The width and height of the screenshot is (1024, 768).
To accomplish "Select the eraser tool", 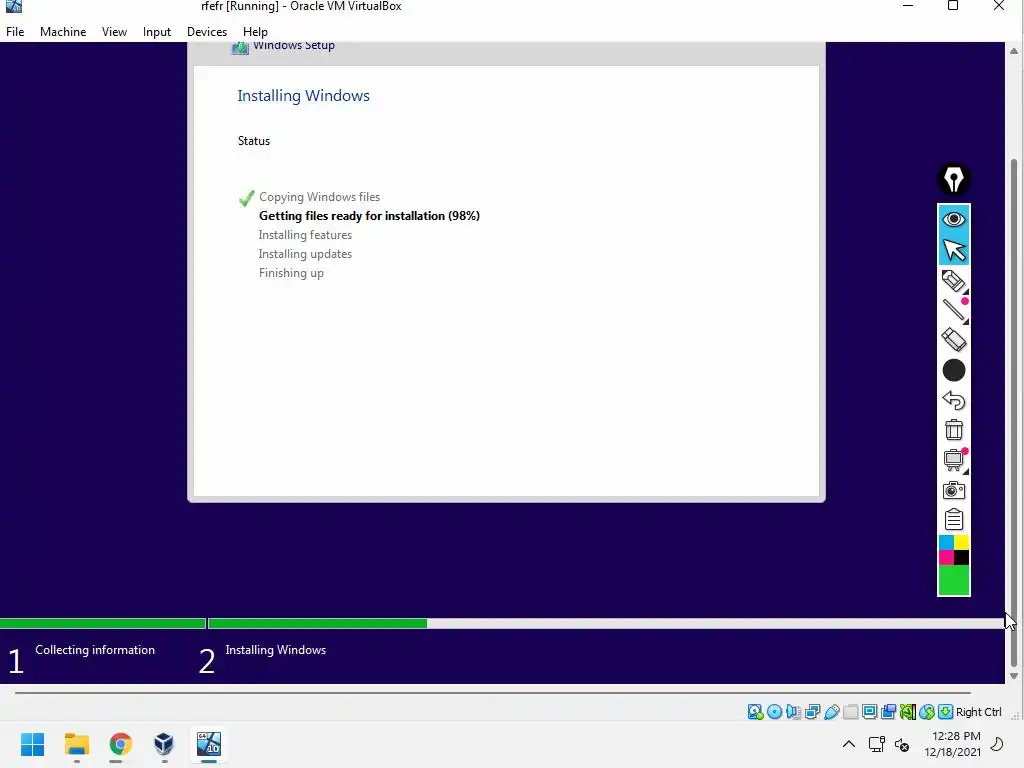I will (x=953, y=340).
